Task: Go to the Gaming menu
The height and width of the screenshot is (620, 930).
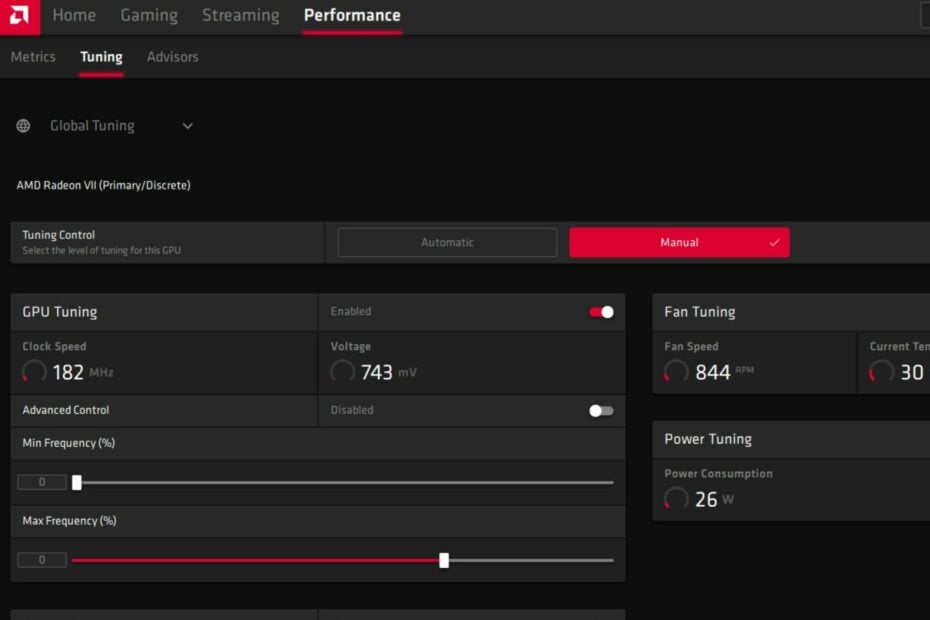Action: (149, 15)
